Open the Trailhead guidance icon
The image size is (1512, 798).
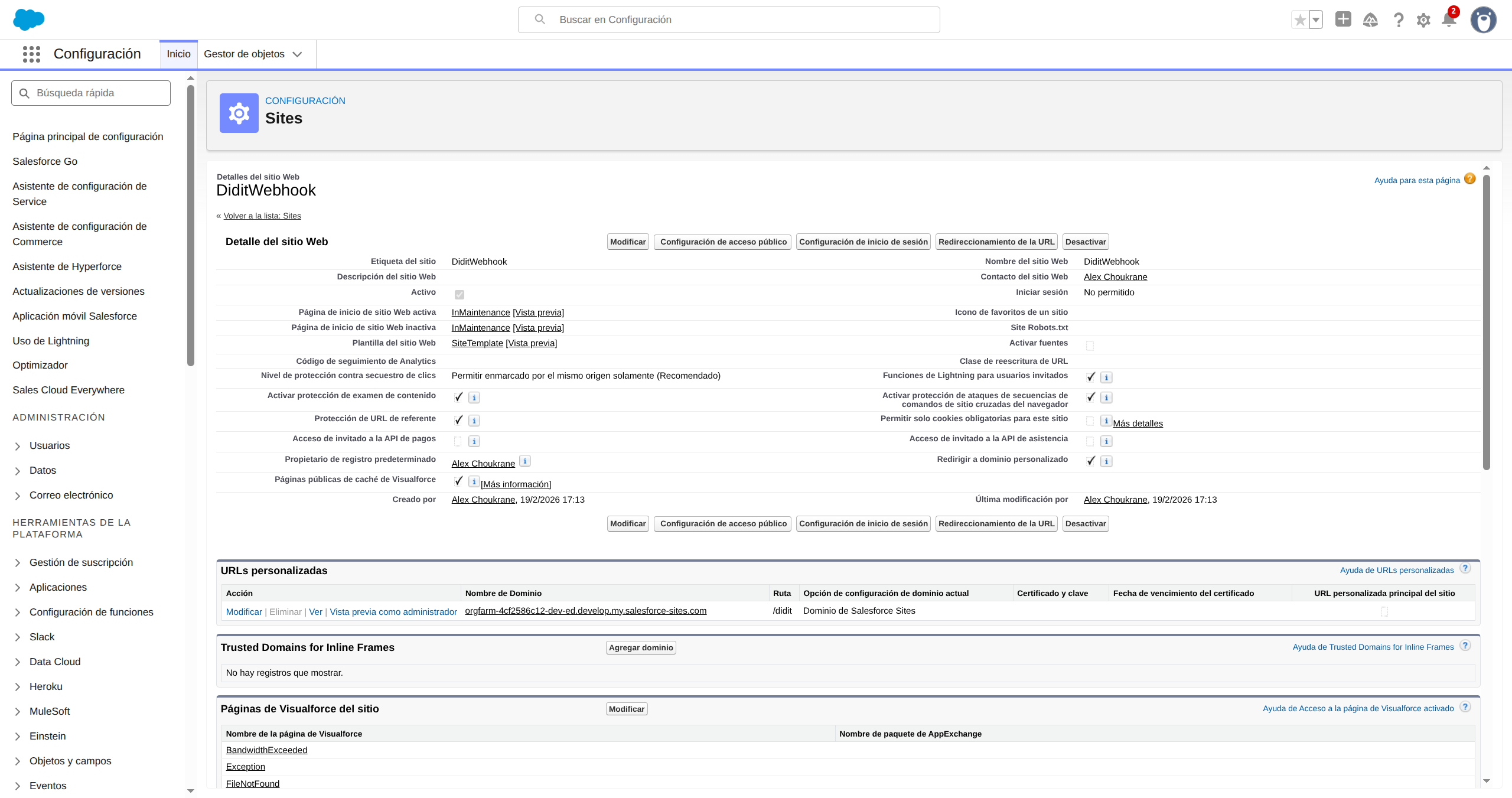pos(1370,20)
